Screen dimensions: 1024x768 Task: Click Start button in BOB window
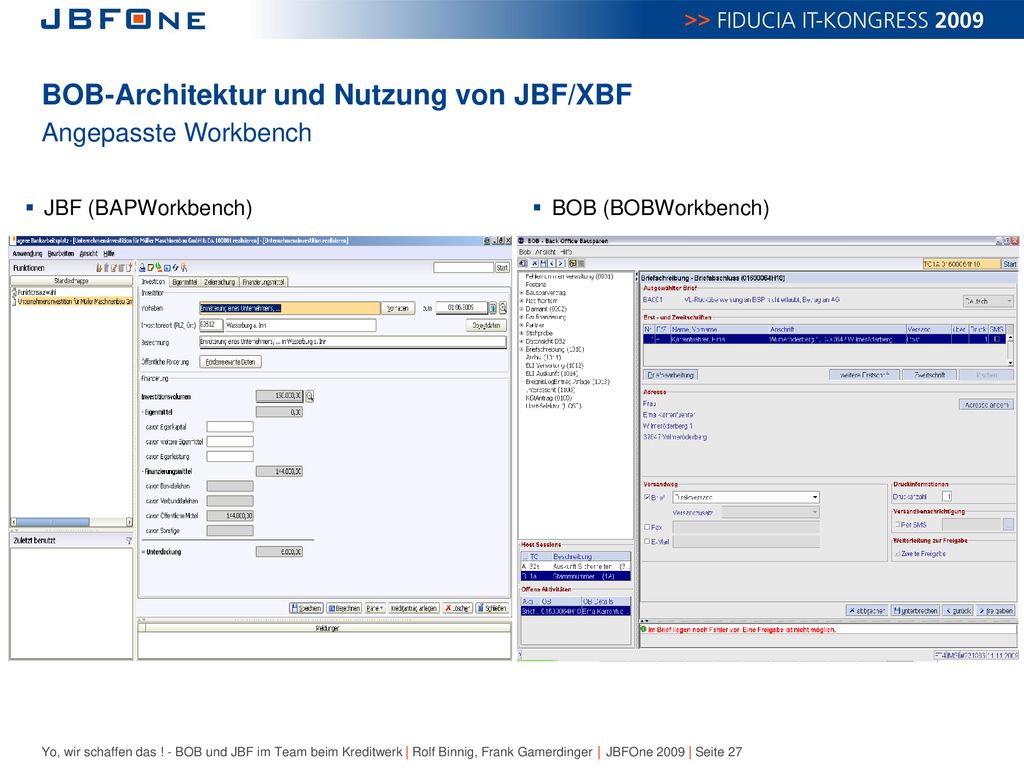(1010, 264)
